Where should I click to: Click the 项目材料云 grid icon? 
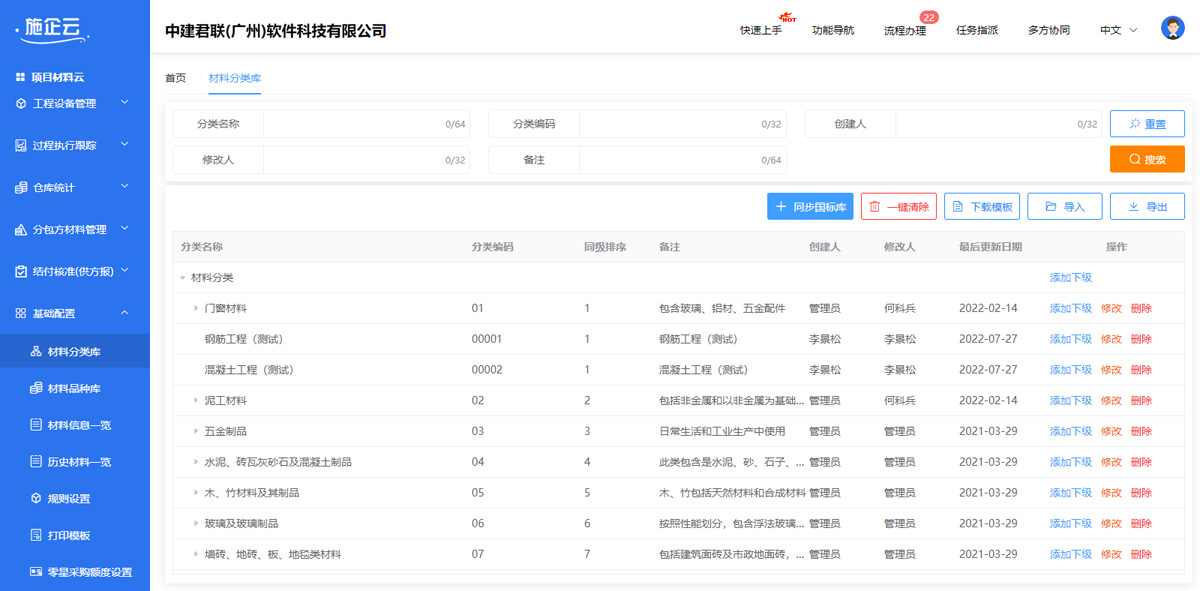[20, 77]
